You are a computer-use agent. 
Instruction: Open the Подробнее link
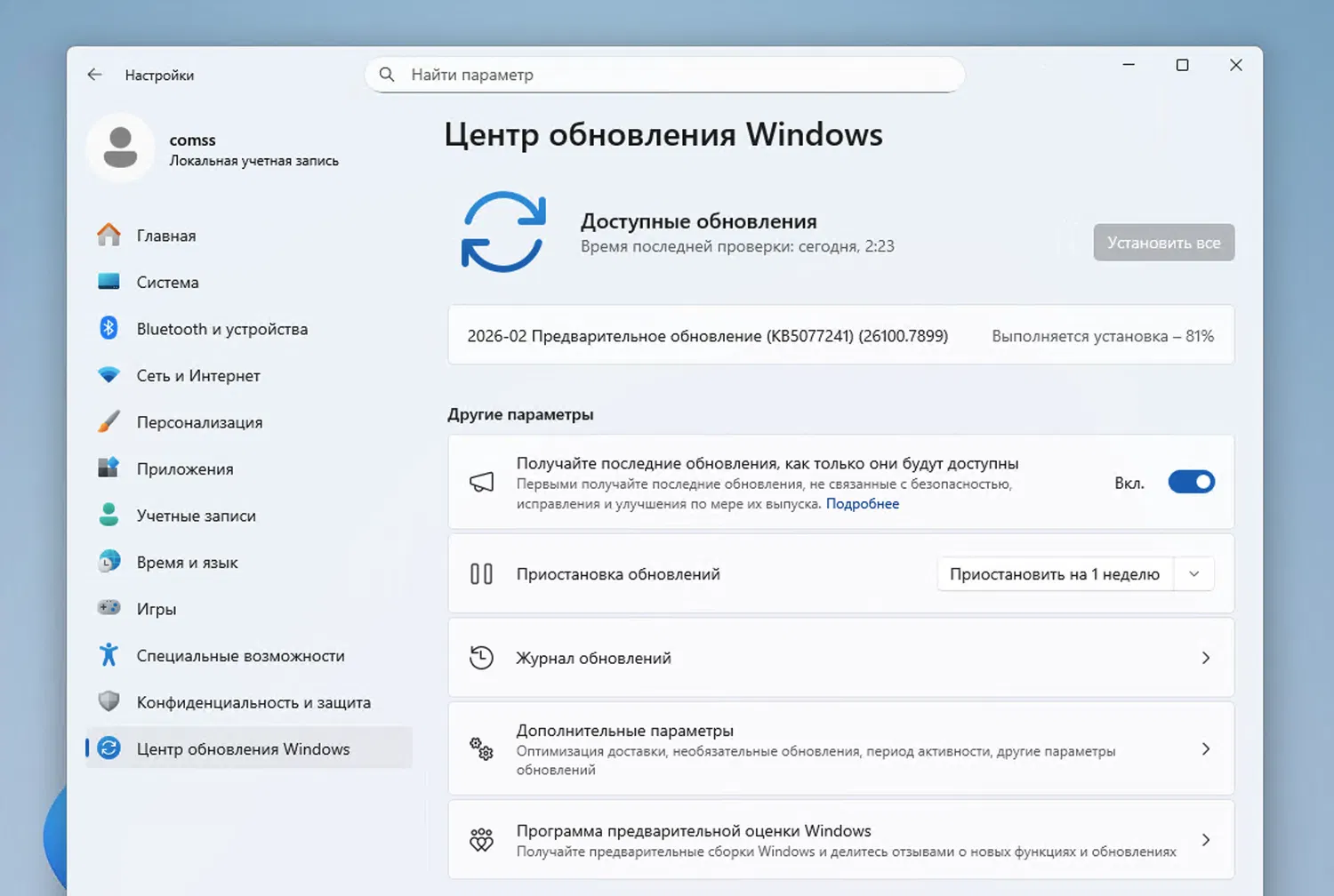pos(863,504)
